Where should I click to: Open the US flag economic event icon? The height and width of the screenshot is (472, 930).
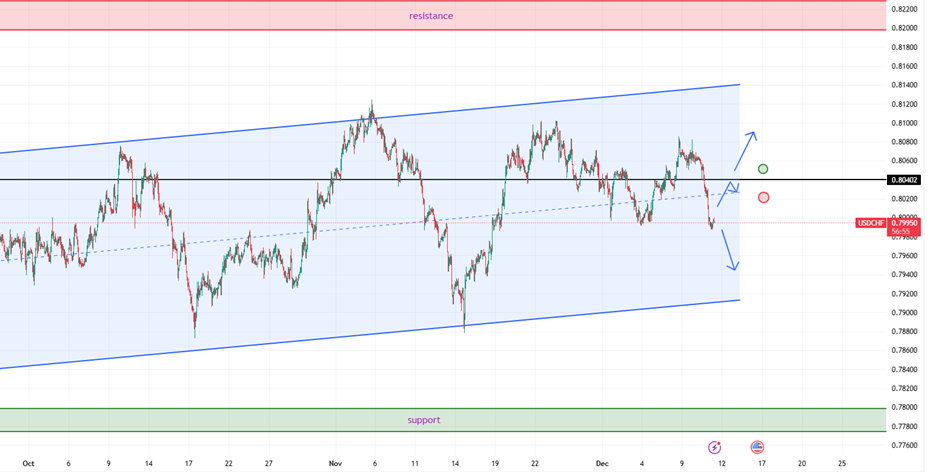coord(757,447)
